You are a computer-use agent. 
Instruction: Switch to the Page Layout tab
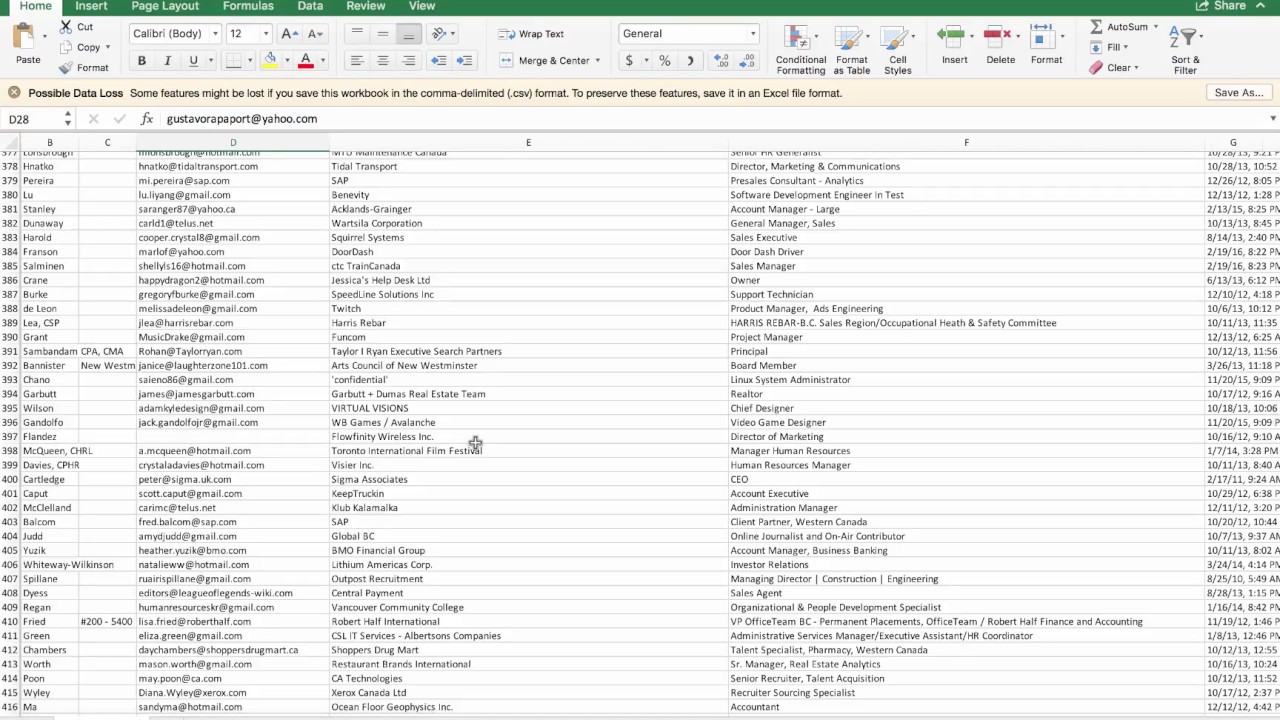pyautogui.click(x=165, y=6)
